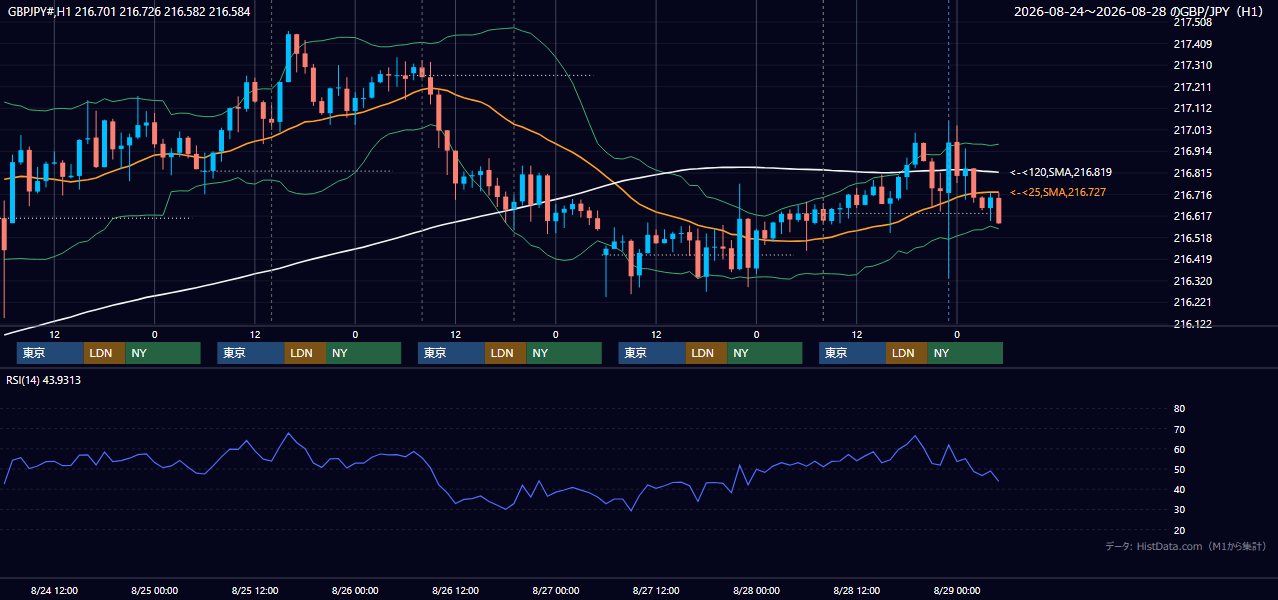Click the RSI level 70 label
1278x600 pixels.
pyautogui.click(x=1179, y=429)
